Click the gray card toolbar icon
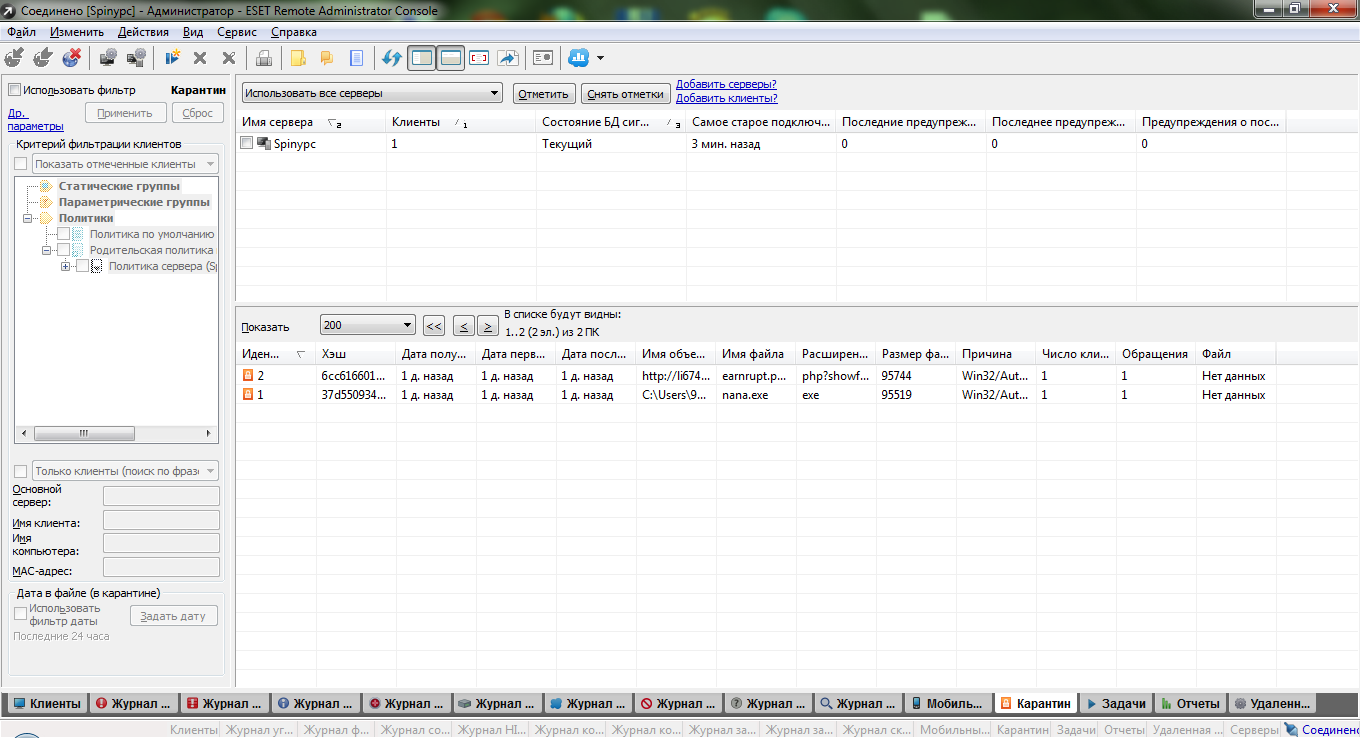The height and width of the screenshot is (738, 1360). point(543,58)
